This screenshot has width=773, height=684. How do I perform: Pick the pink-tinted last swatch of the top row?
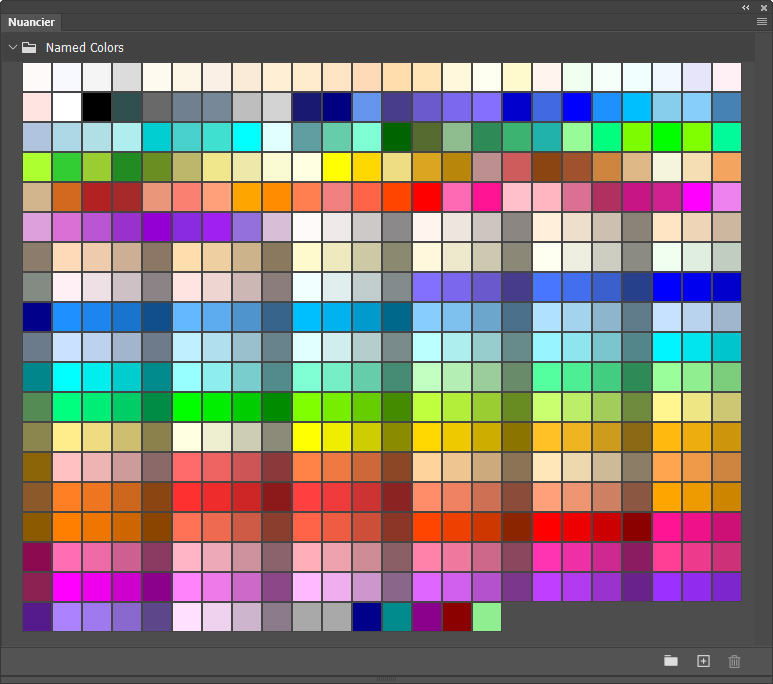727,77
